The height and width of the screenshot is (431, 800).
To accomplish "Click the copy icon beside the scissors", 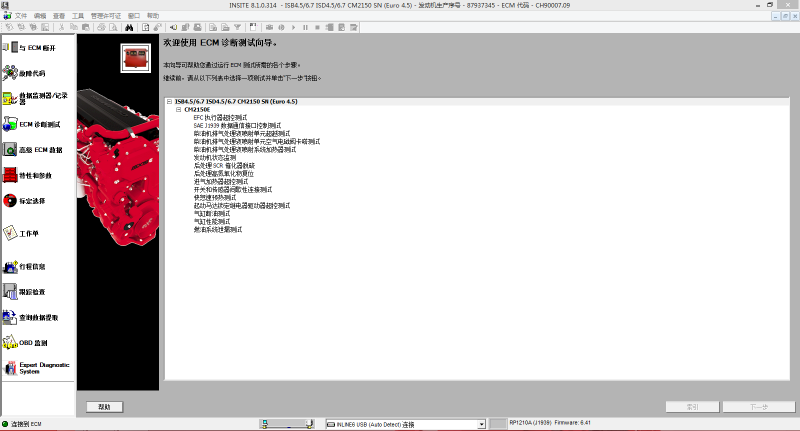I will point(73,27).
